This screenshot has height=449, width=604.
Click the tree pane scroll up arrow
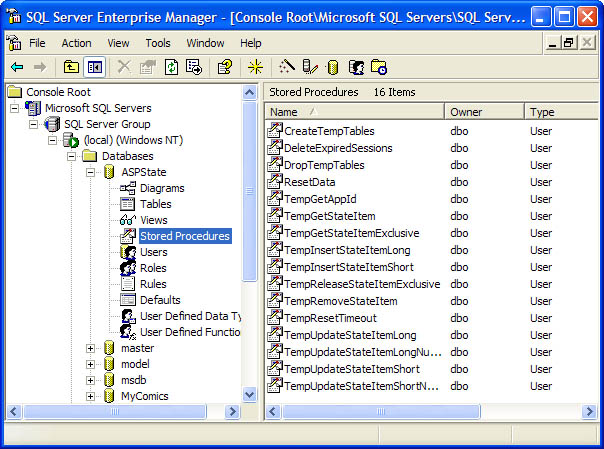coord(250,92)
